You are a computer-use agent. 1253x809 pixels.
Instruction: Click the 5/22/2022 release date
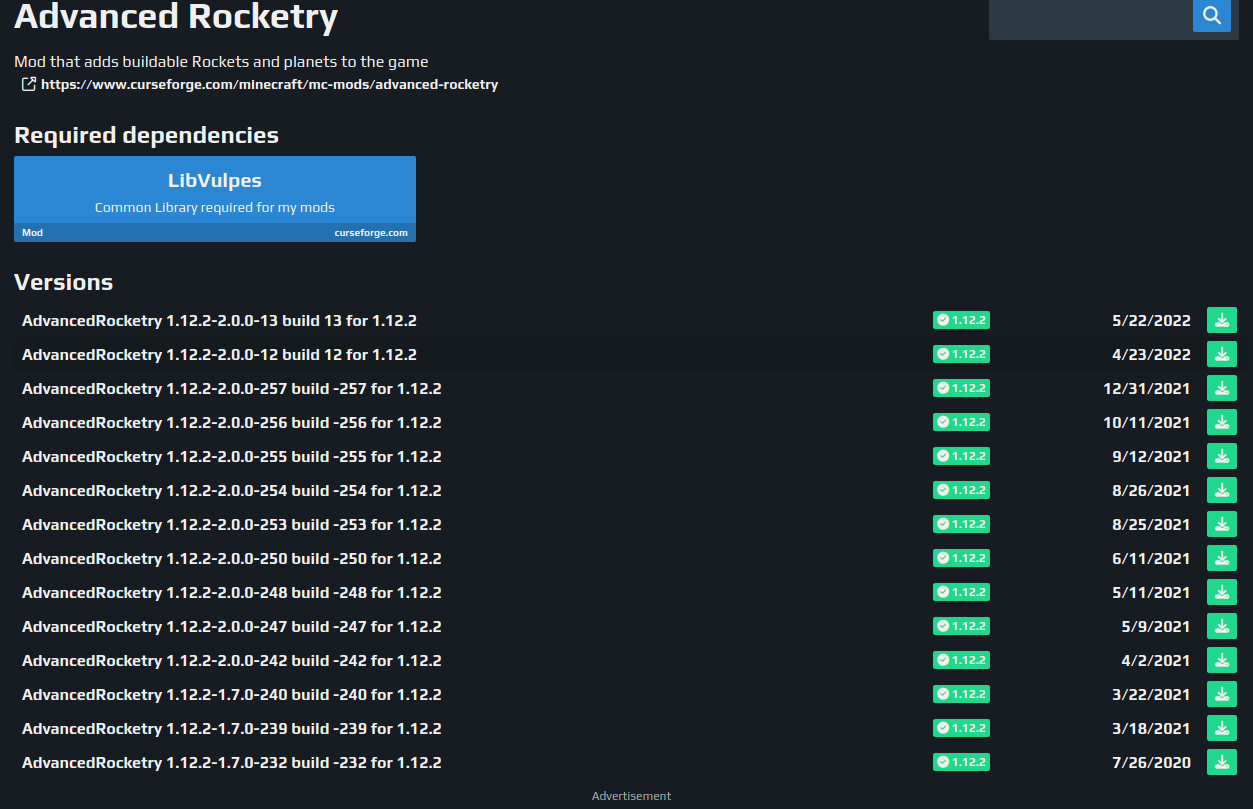(x=1151, y=321)
